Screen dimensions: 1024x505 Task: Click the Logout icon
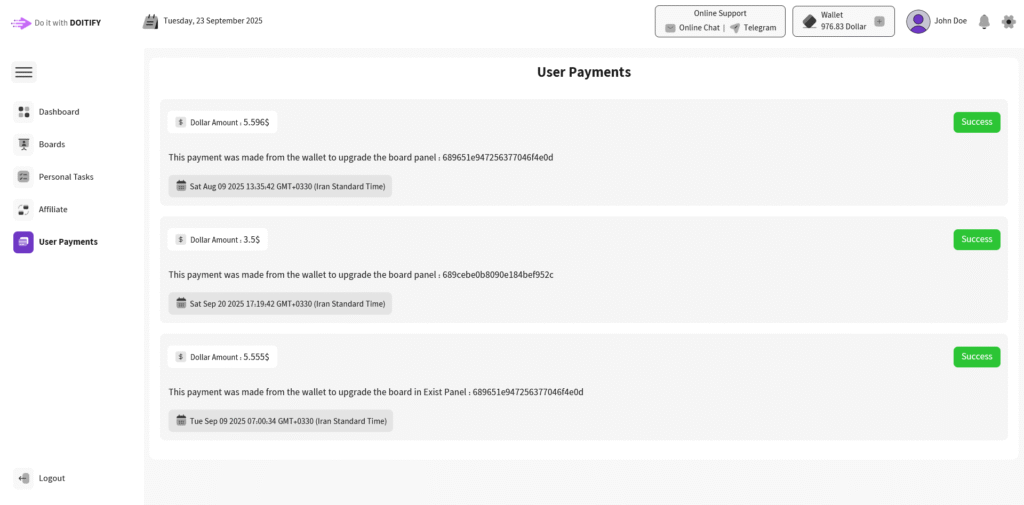(x=24, y=478)
